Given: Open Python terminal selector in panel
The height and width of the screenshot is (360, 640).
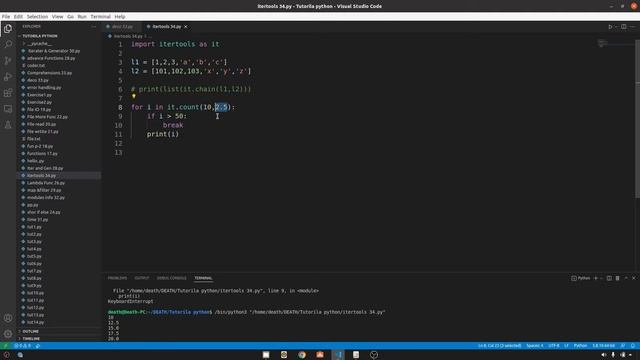Looking at the screenshot, I should point(581,278).
